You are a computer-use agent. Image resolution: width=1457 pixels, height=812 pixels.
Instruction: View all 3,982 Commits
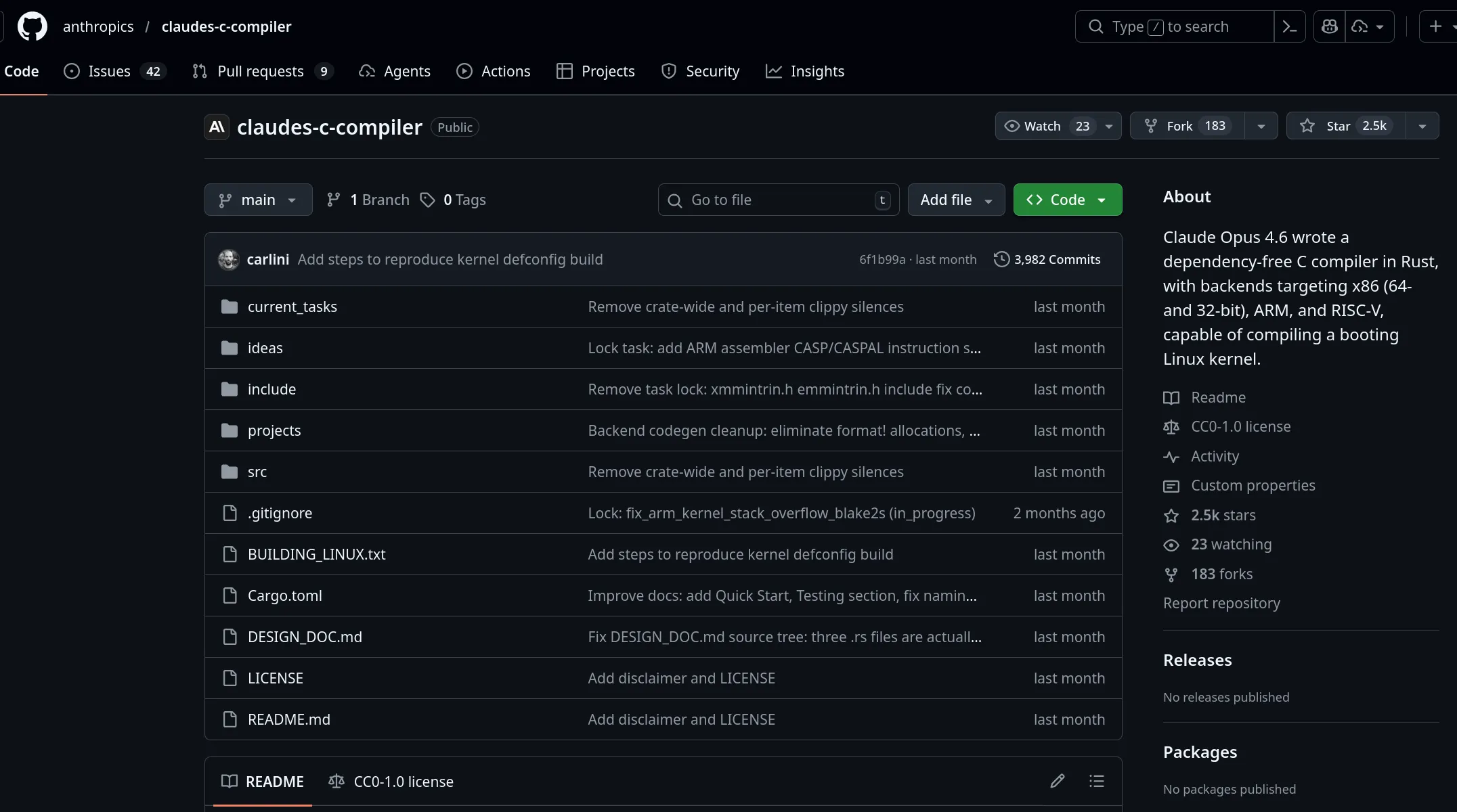click(x=1047, y=259)
